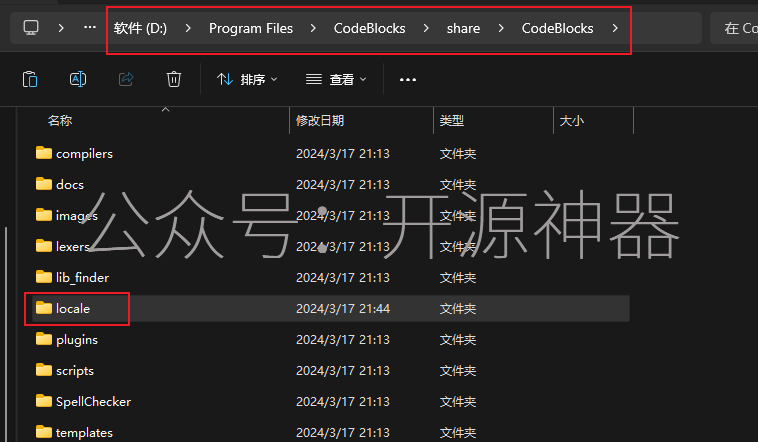Go to the 软件 (D:) drive breadcrumb
The image size is (758, 442).
coord(140,29)
